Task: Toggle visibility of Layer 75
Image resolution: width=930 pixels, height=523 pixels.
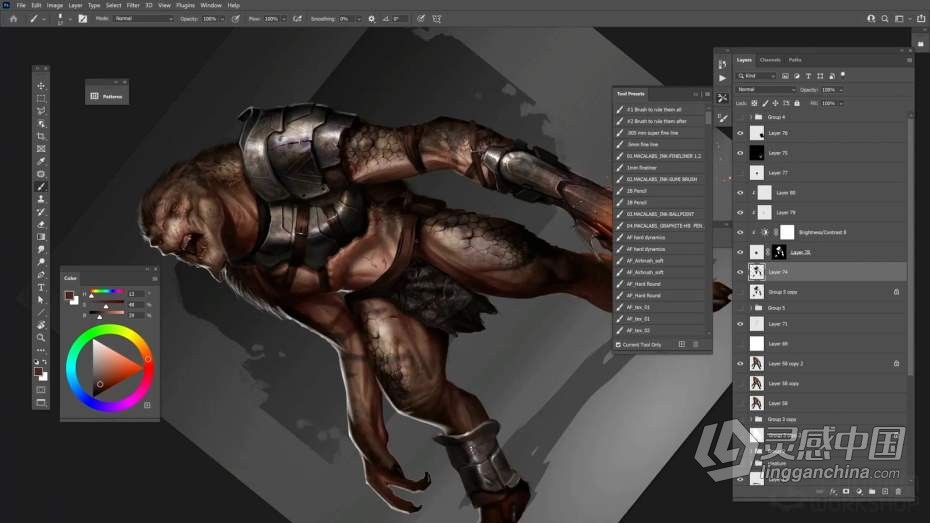Action: tap(740, 153)
